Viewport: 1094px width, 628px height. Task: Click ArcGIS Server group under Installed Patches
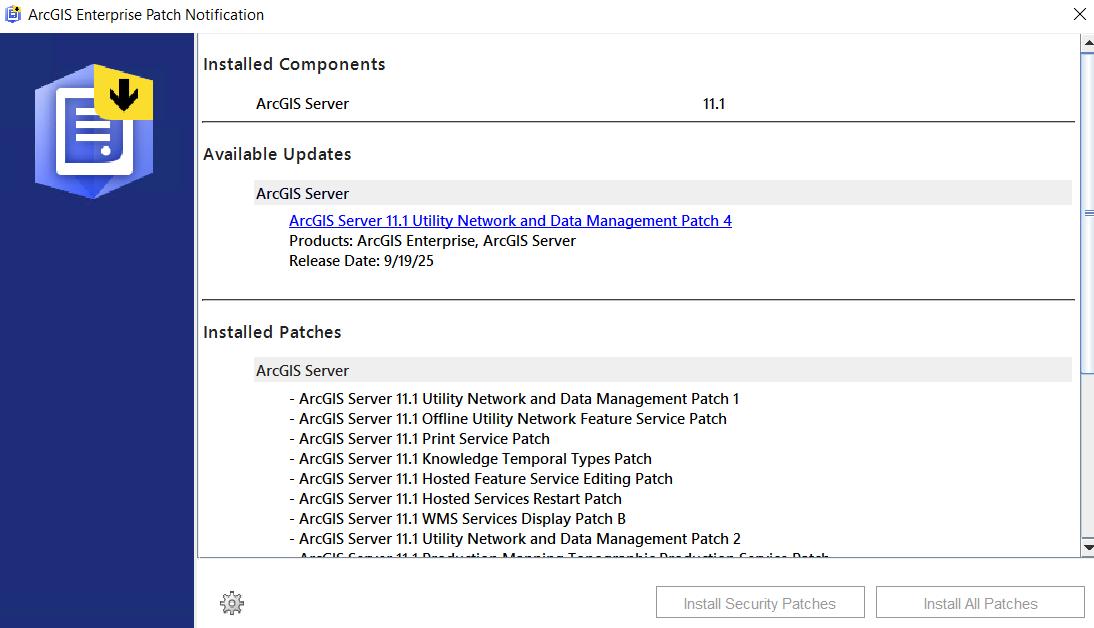pos(663,371)
